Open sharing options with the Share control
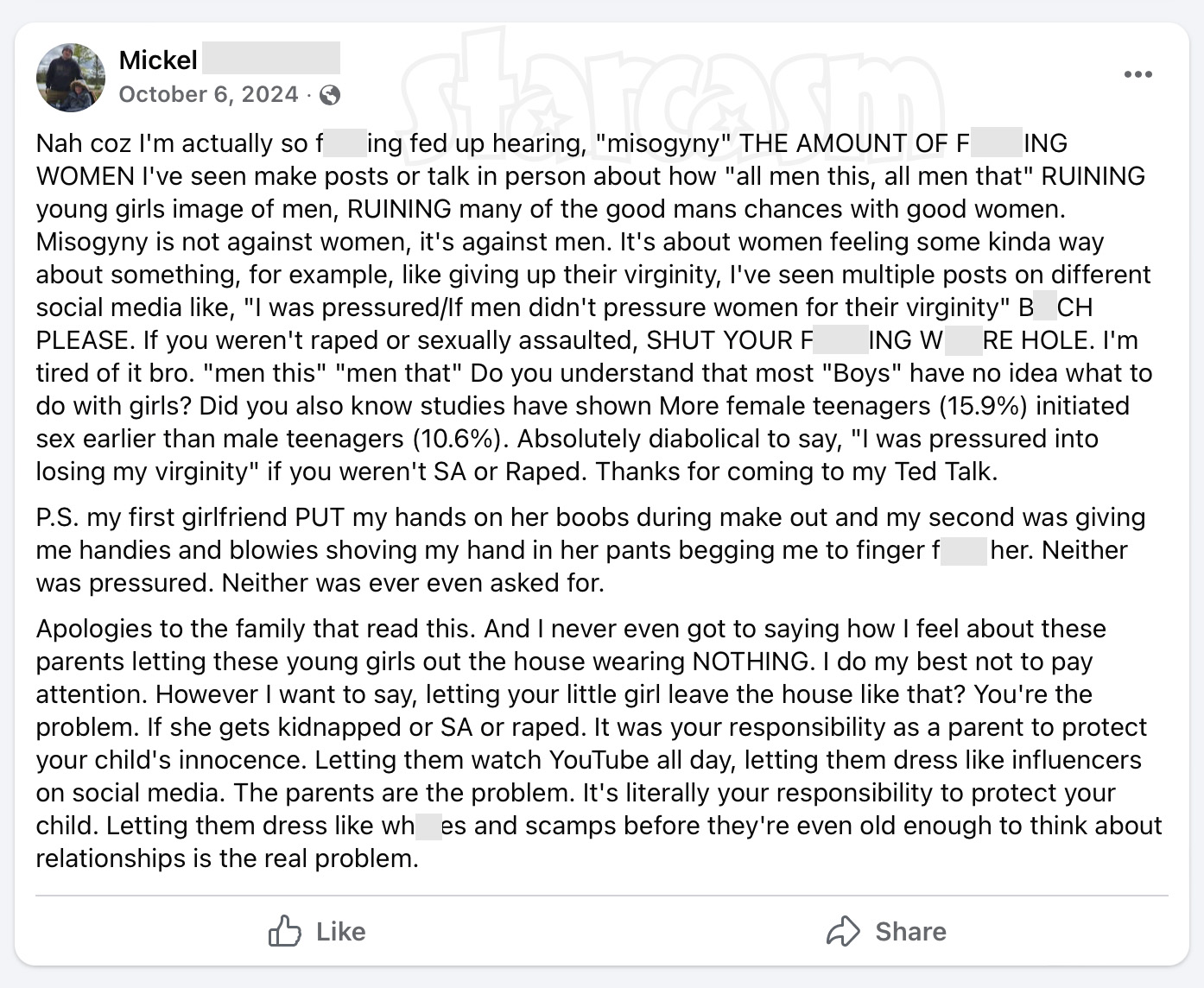Screen dimensions: 1204x988 click(x=886, y=932)
